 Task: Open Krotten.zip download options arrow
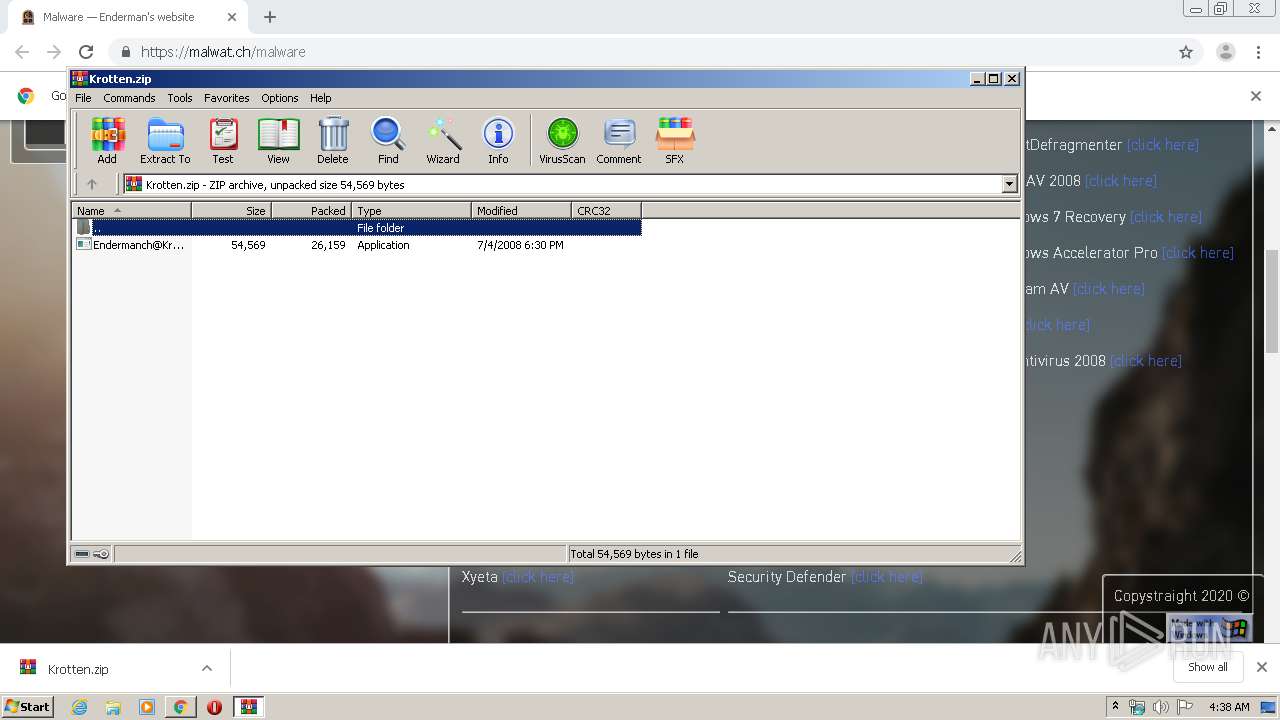[x=207, y=668]
